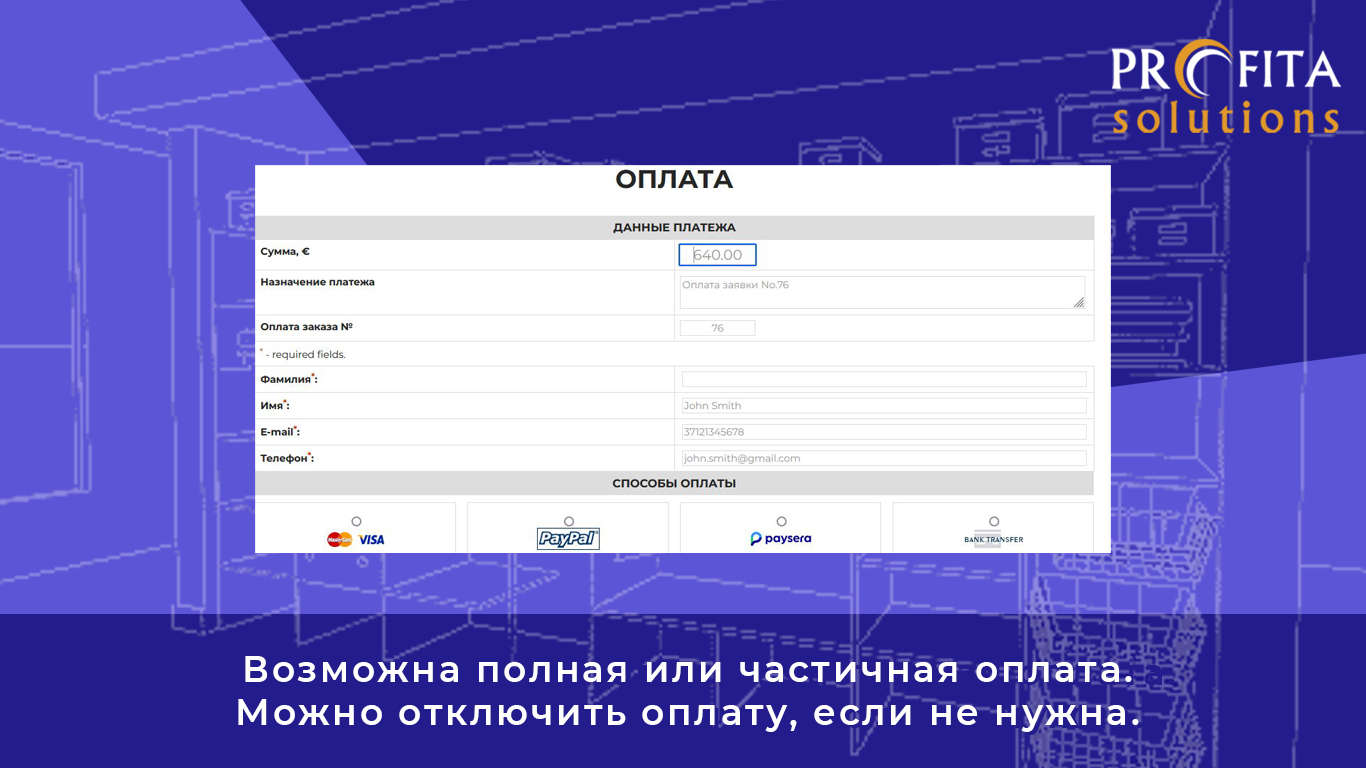This screenshot has width=1366, height=768.
Task: Click the Имя field with John Smith placeholder
Action: pyautogui.click(x=883, y=405)
